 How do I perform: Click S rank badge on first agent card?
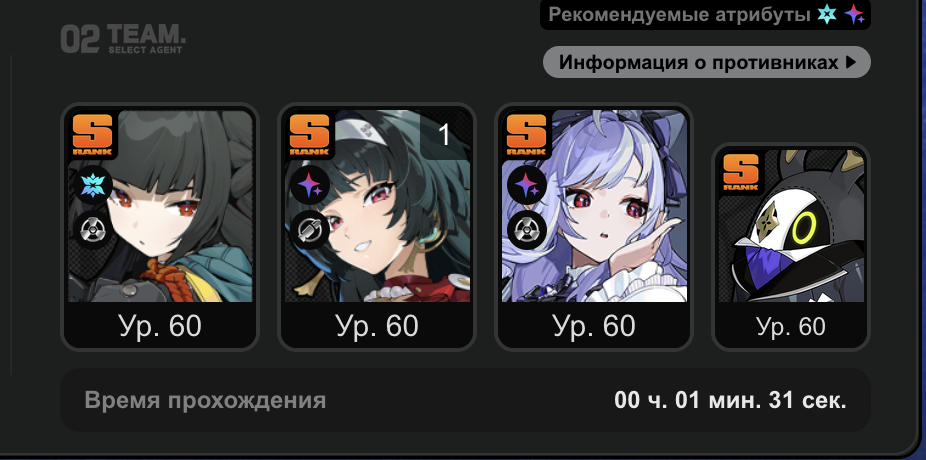pos(92,135)
